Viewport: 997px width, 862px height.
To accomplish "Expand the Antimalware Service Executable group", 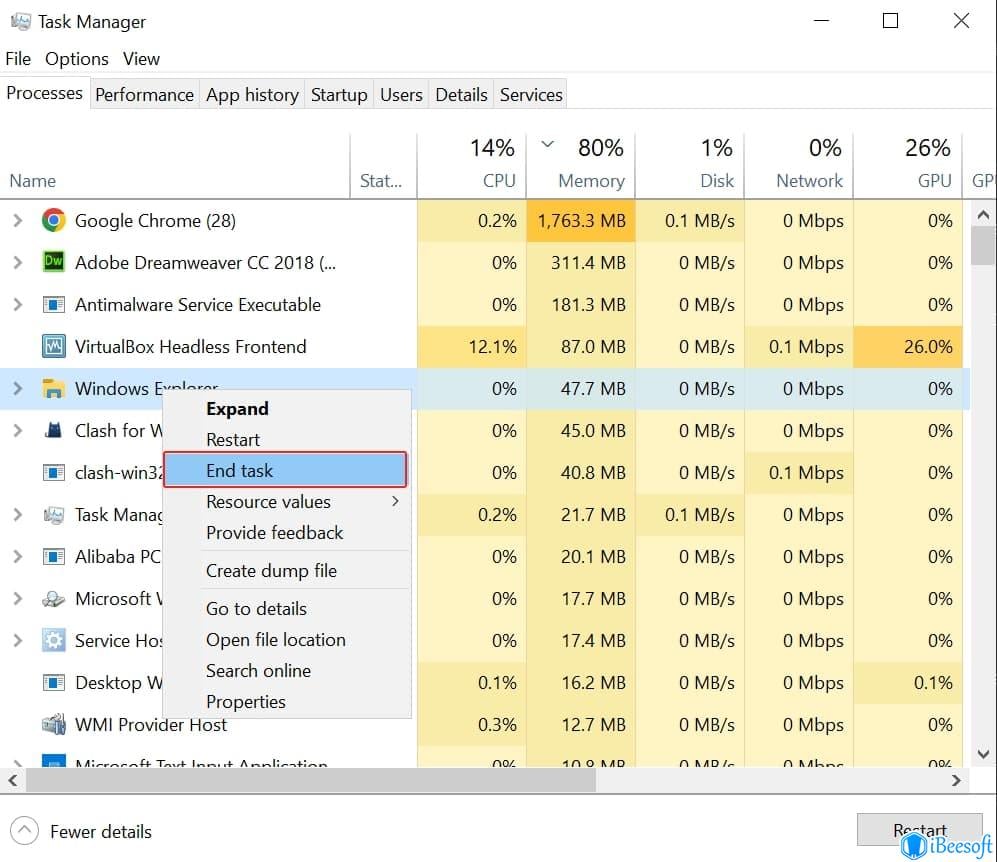I will [18, 304].
